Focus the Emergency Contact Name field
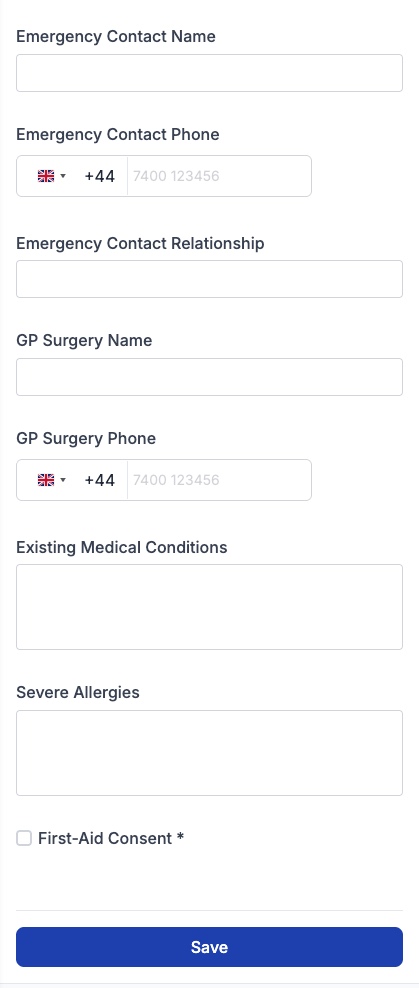 point(209,73)
